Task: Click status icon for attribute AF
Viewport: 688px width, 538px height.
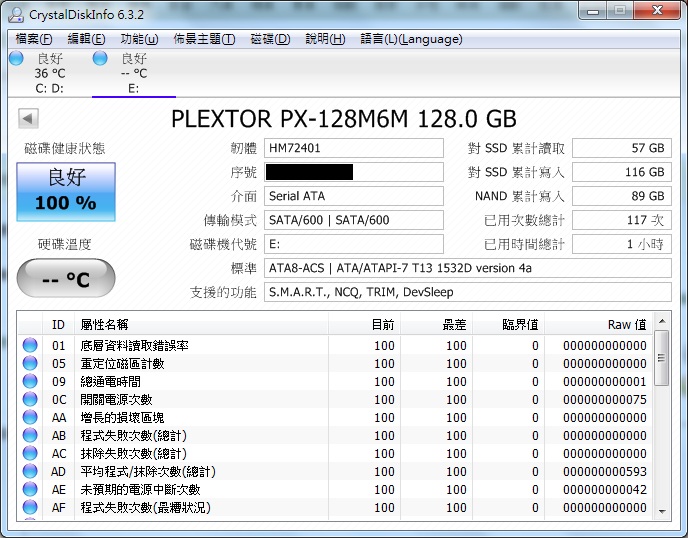Action: pos(30,507)
